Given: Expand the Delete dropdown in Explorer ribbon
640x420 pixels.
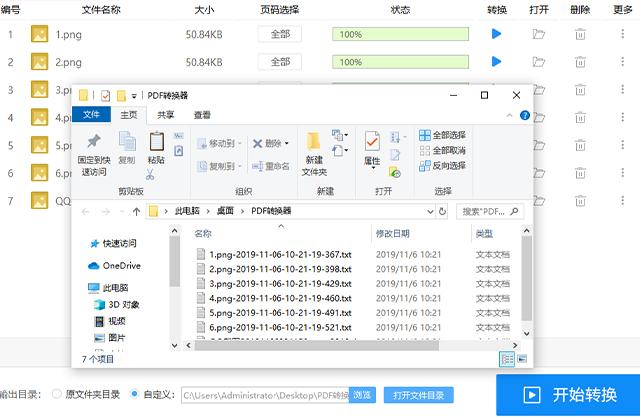Looking at the screenshot, I should pyautogui.click(x=287, y=143).
